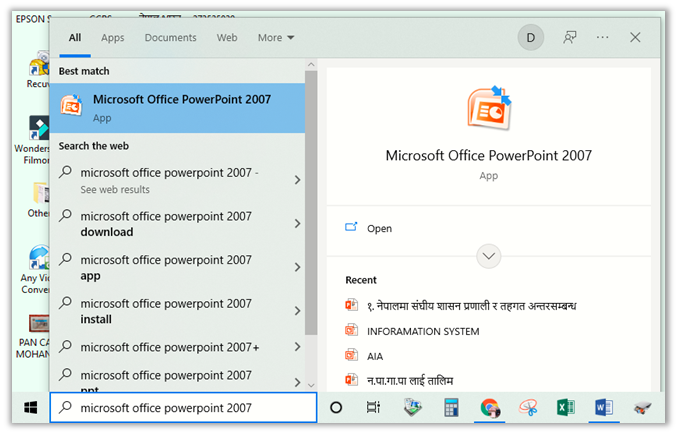Open recent file 'AIA'
This screenshot has width=677, height=434.
(375, 356)
